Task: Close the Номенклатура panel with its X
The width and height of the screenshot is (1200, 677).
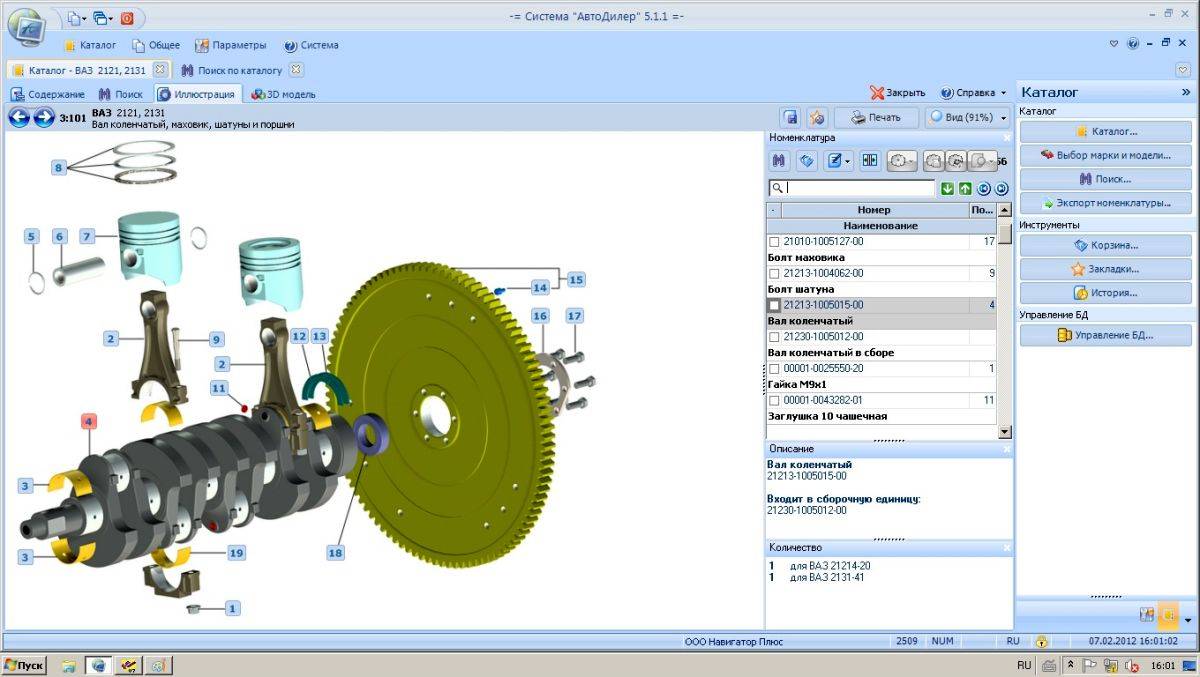Action: coord(1006,137)
